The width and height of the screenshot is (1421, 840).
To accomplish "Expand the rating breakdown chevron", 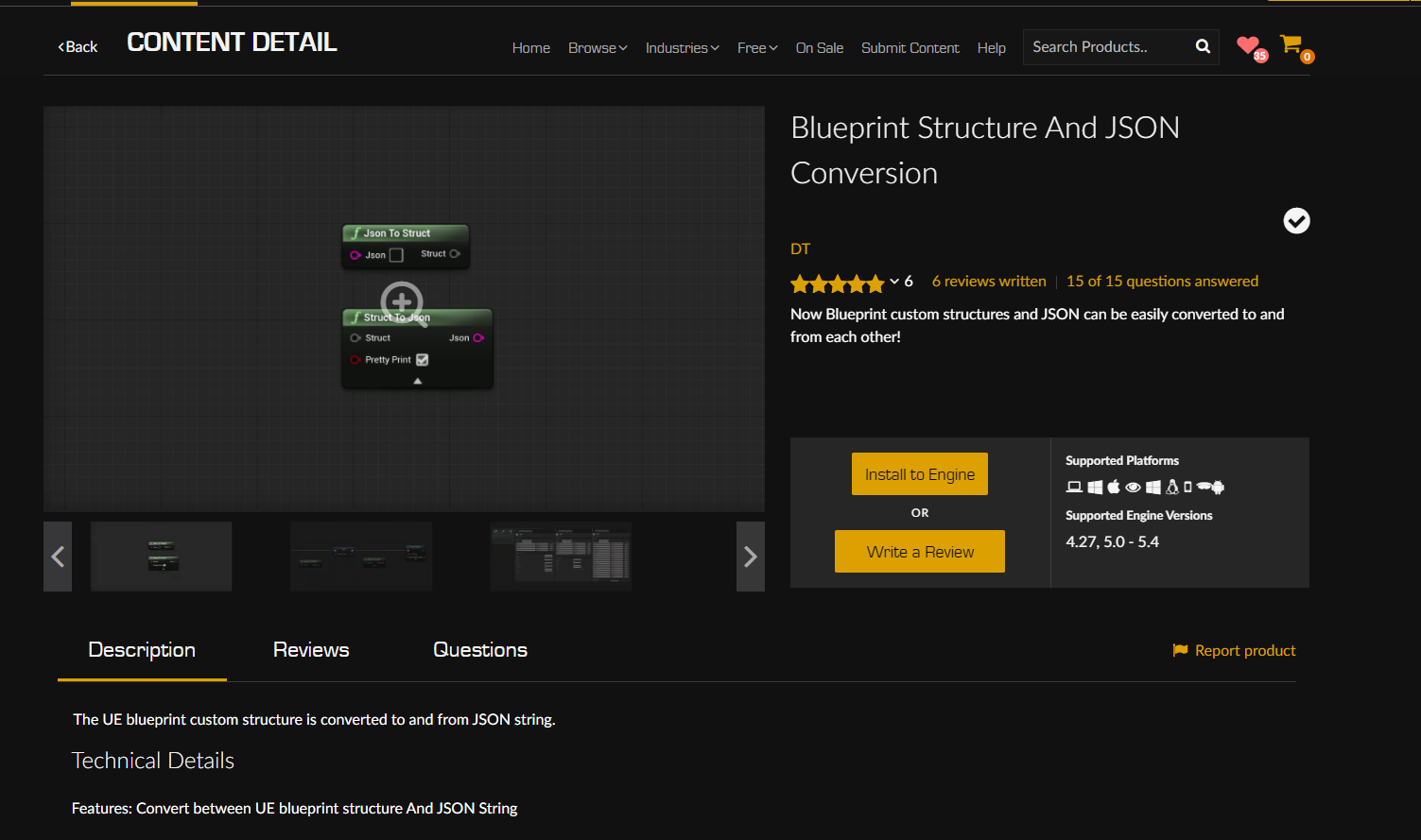I will tap(894, 282).
